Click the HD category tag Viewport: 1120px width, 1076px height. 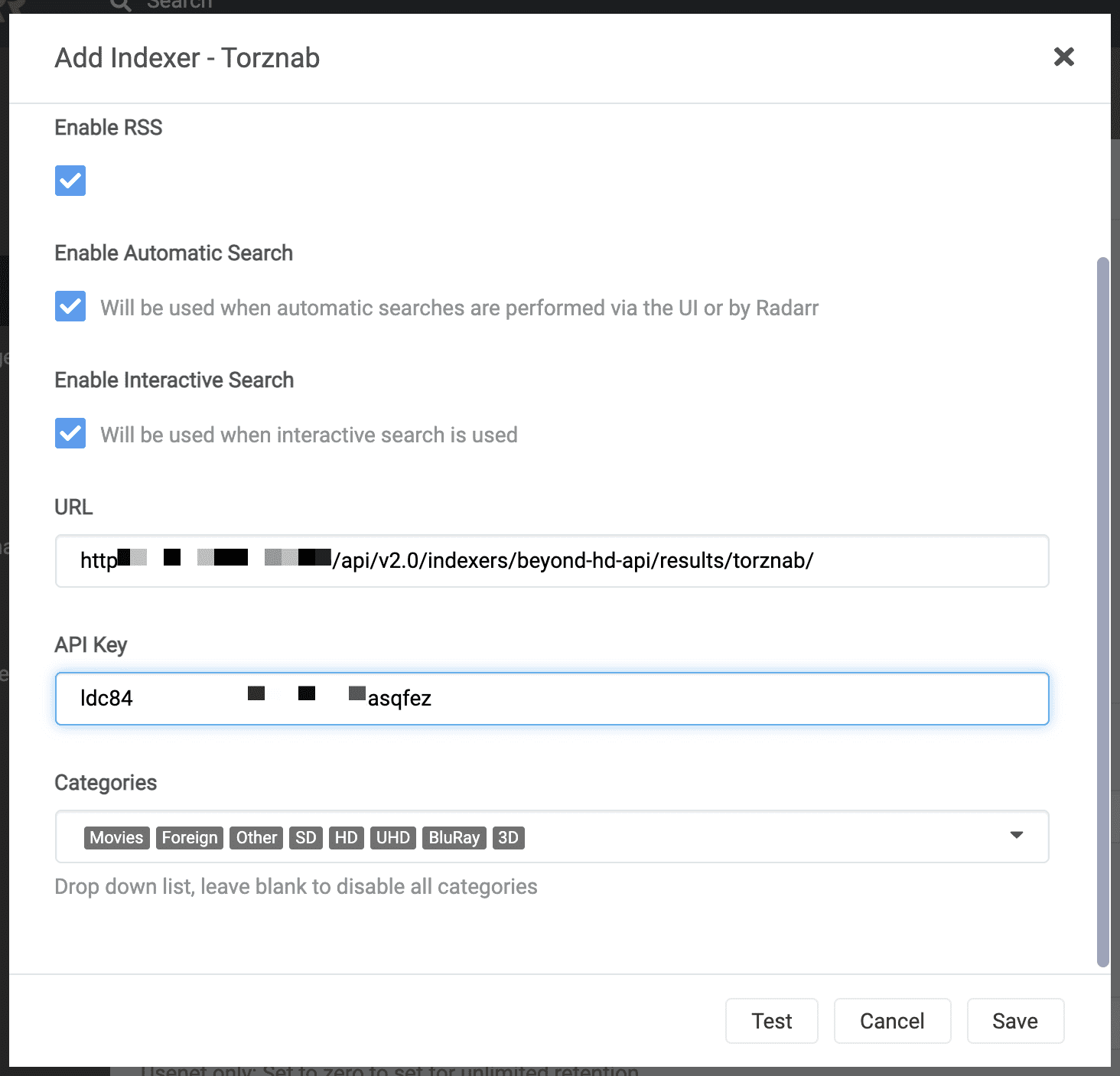pyautogui.click(x=347, y=838)
